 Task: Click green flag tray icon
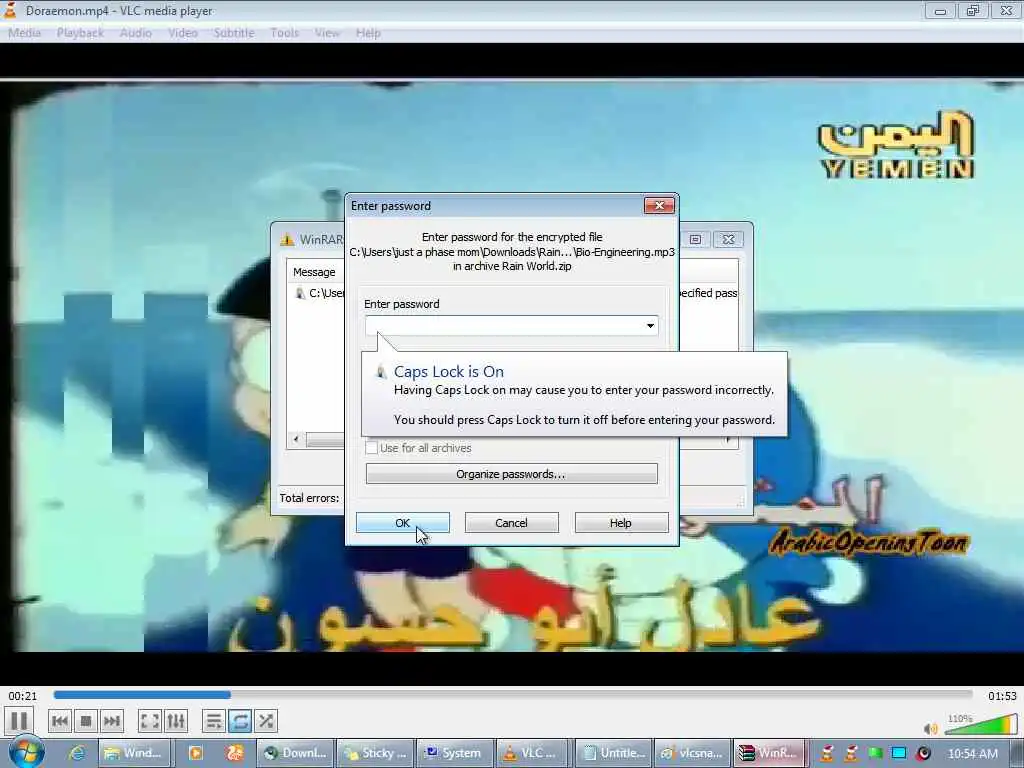point(875,753)
